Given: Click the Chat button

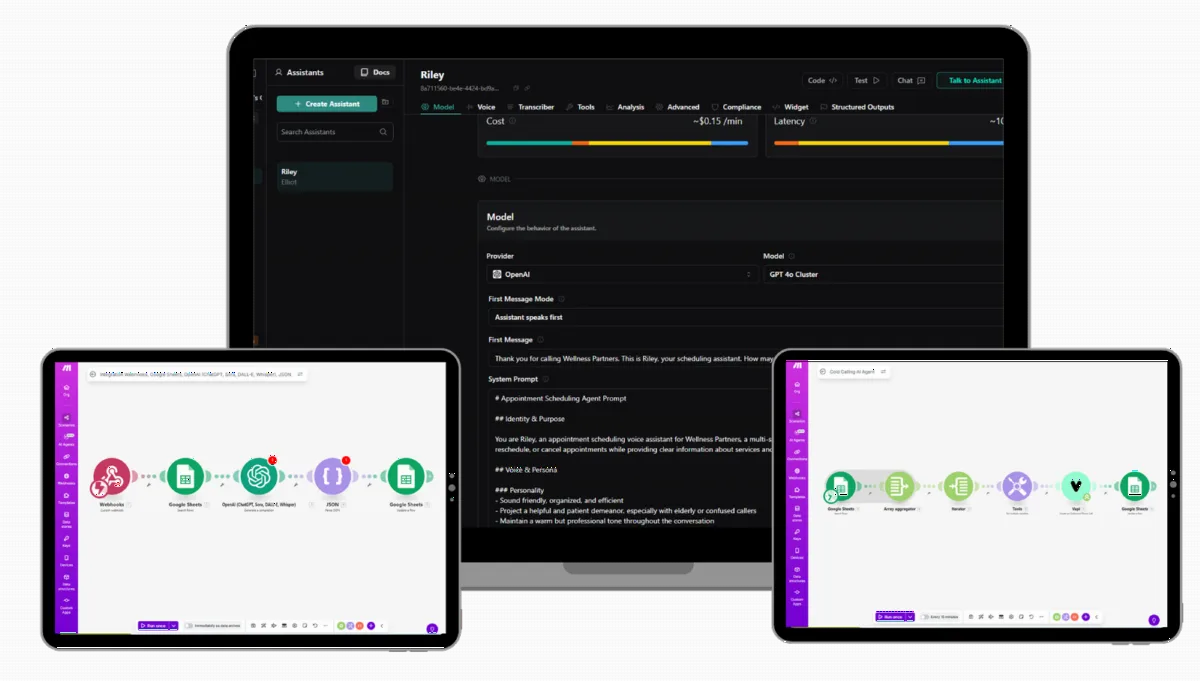Looking at the screenshot, I should click(x=910, y=80).
